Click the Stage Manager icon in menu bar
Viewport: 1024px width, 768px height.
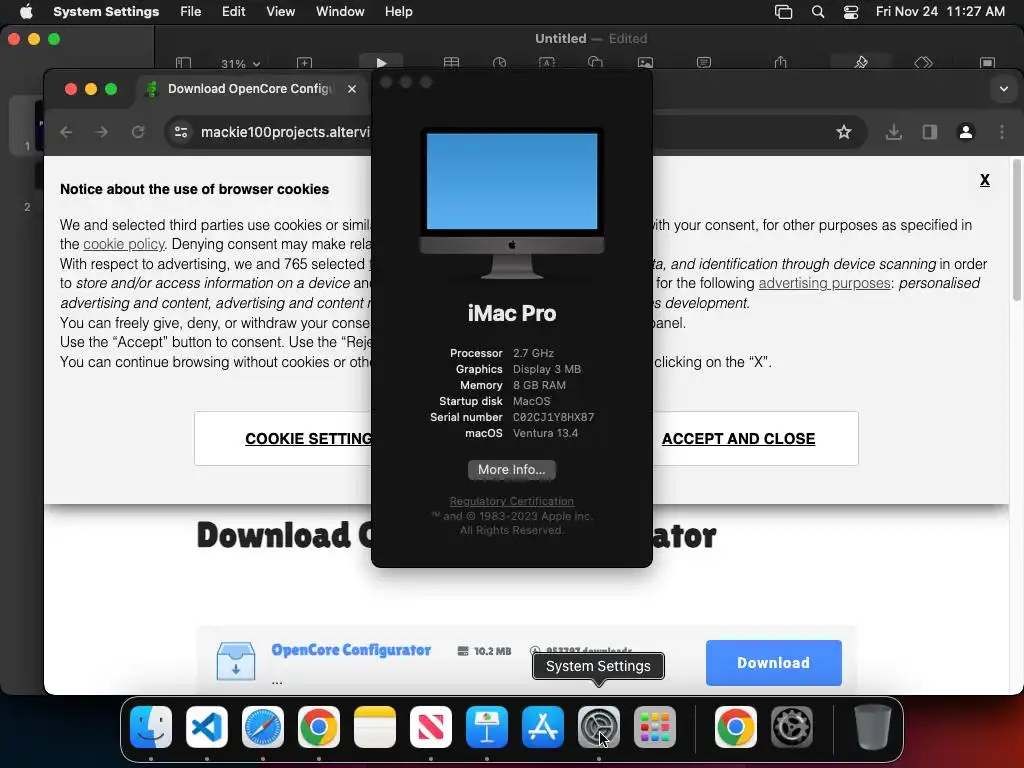(783, 12)
